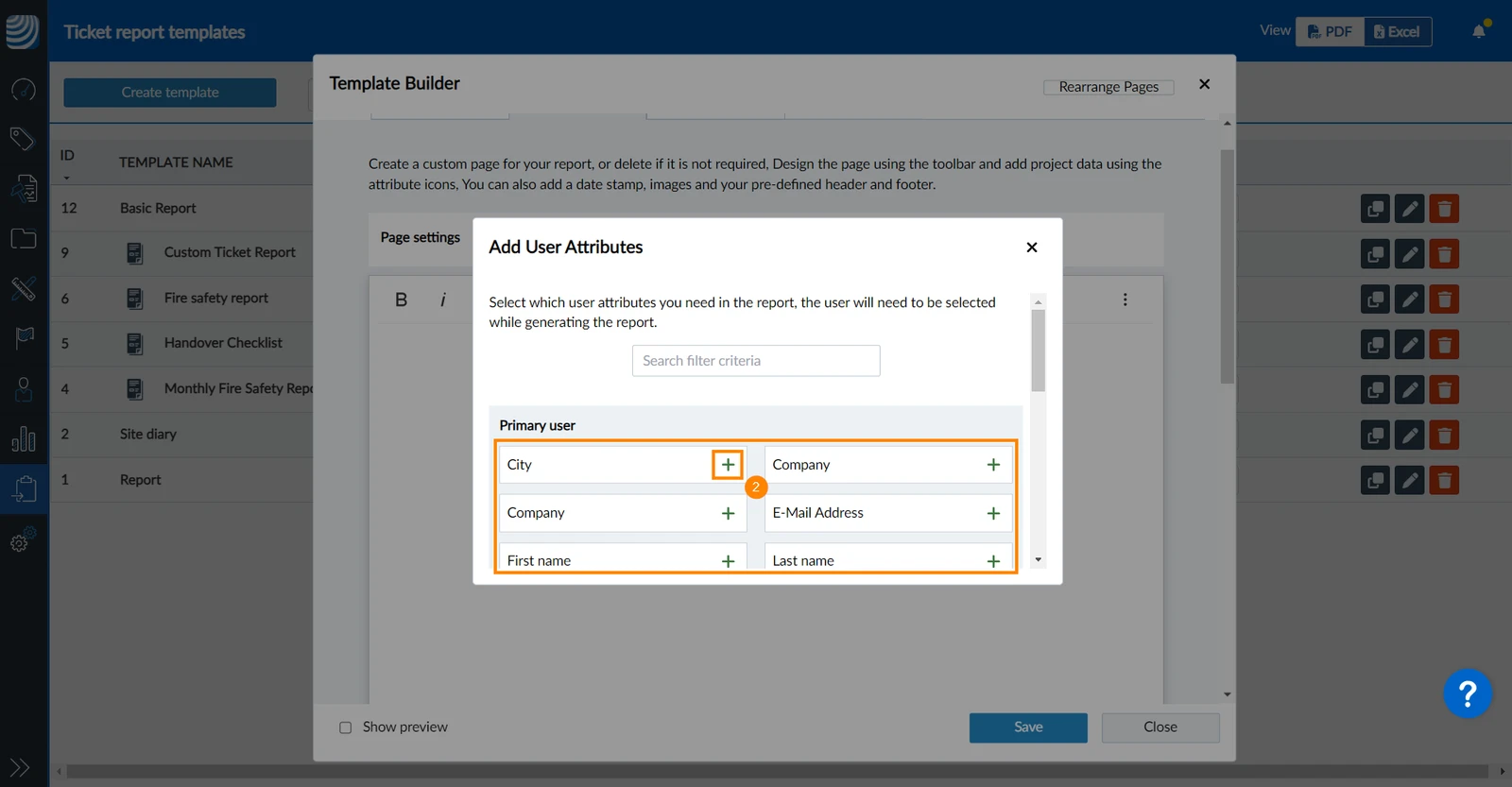Duplicate the Fire safety report template
The width and height of the screenshot is (1512, 787).
point(1375,299)
